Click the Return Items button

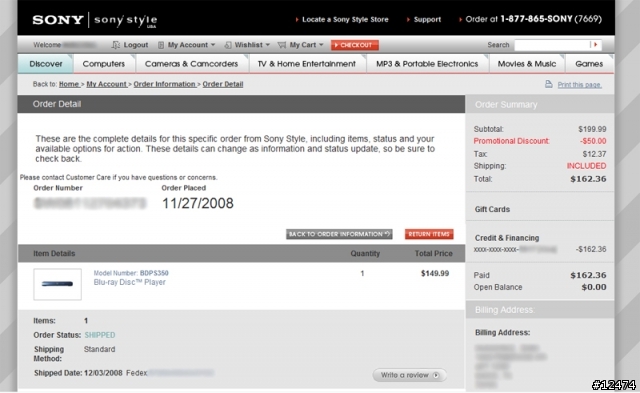point(429,234)
